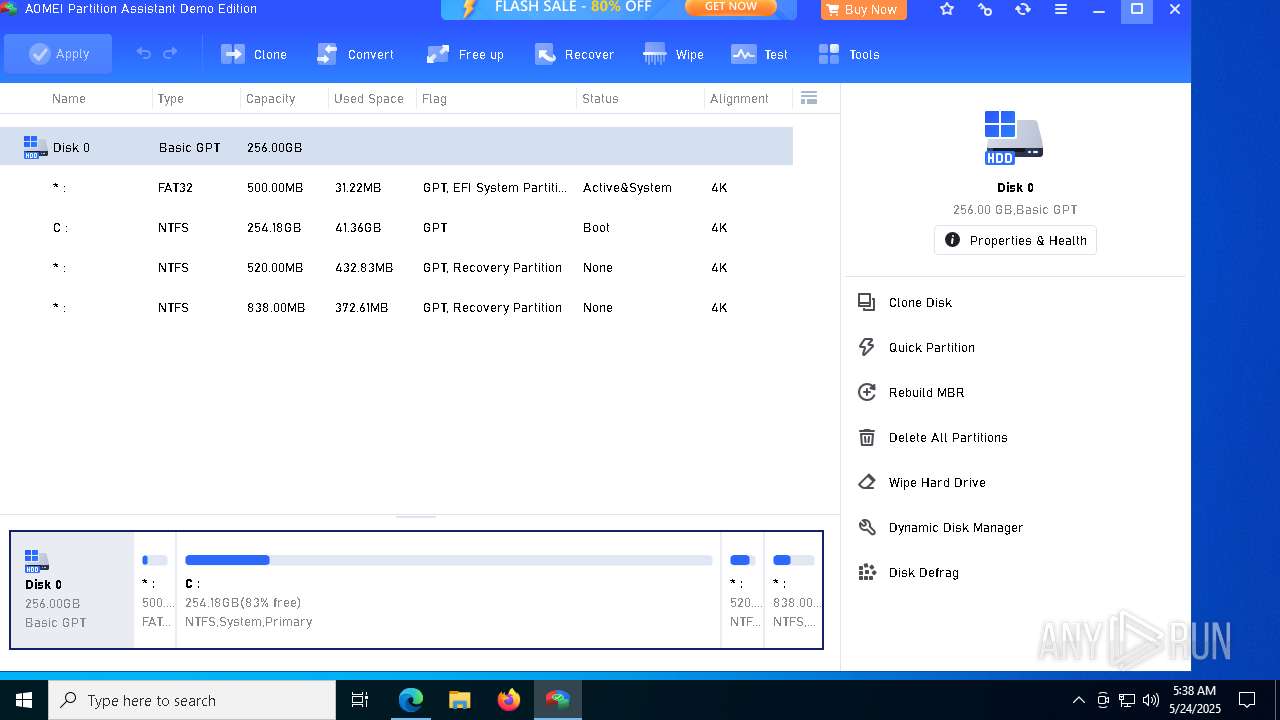Click the Disk Defrag option
The image size is (1280, 720).
coord(923,572)
